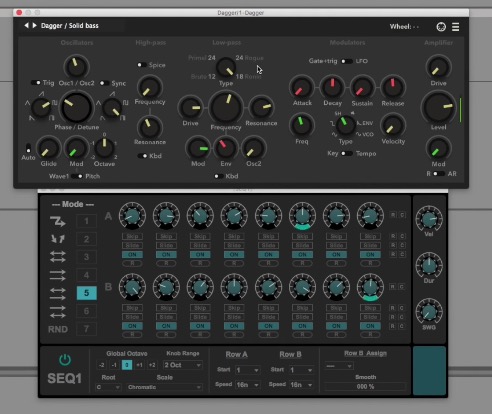Viewport: 492px width, 414px height.
Task: Click the Glide knob
Action: pyautogui.click(x=48, y=148)
